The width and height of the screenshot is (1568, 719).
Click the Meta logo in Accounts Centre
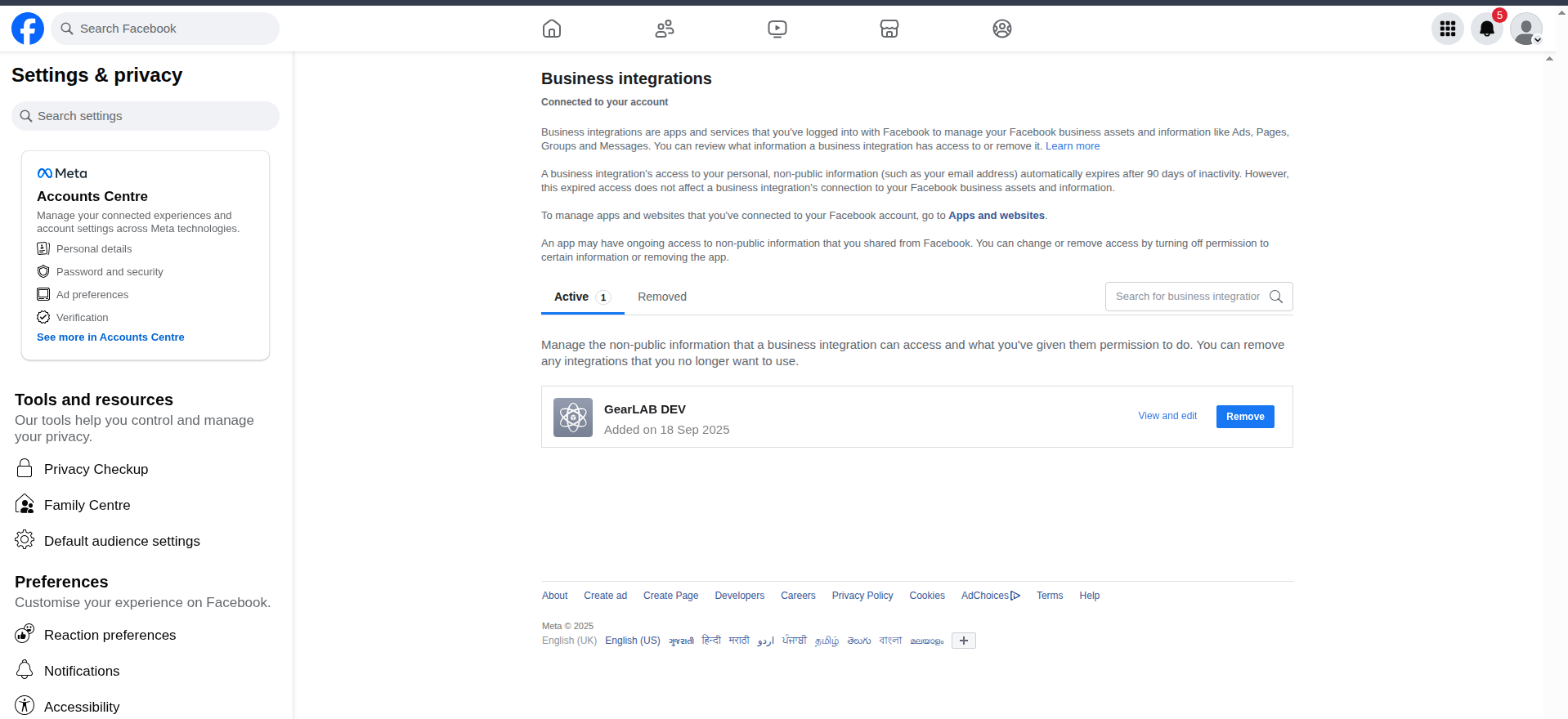pos(62,173)
